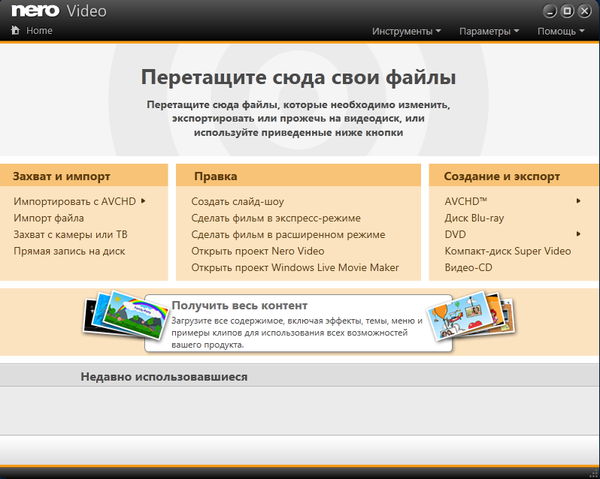The height and width of the screenshot is (479, 600).
Task: Select Диск Blu-ray export option
Action: 475,218
